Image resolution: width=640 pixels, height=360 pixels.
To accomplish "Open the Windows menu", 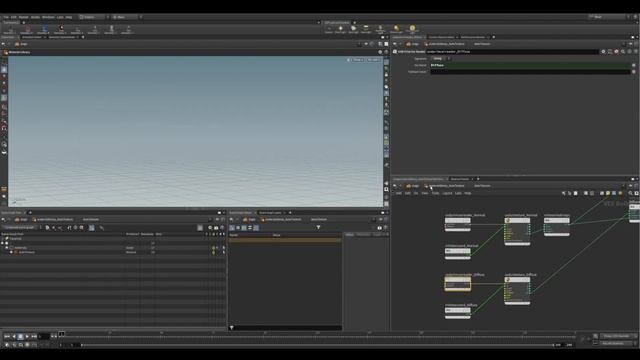I will 48,17.
